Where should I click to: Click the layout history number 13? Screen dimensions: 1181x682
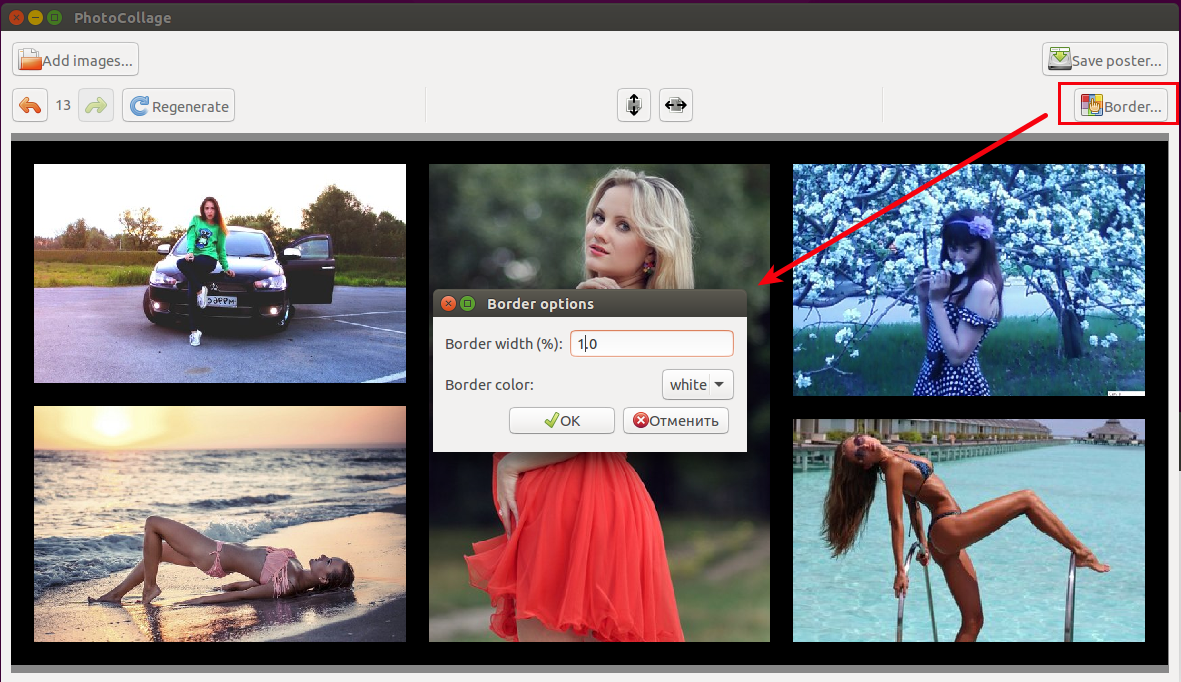(63, 106)
